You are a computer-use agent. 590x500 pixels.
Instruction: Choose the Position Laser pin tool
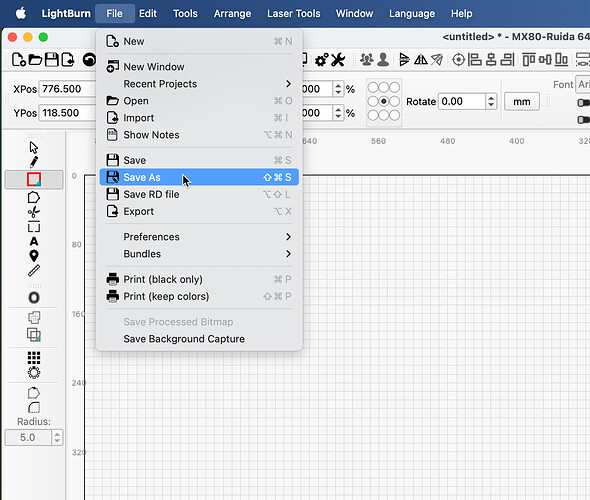tap(34, 256)
